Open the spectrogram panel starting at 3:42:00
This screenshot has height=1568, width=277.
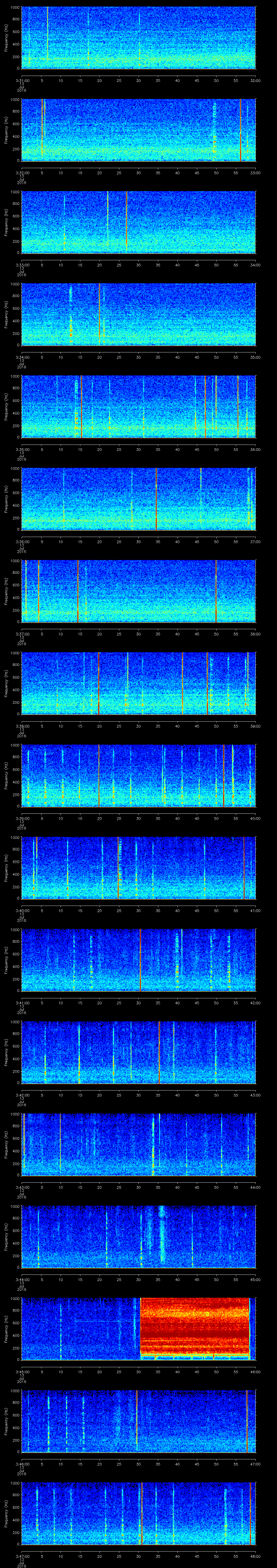pyautogui.click(x=138, y=1052)
